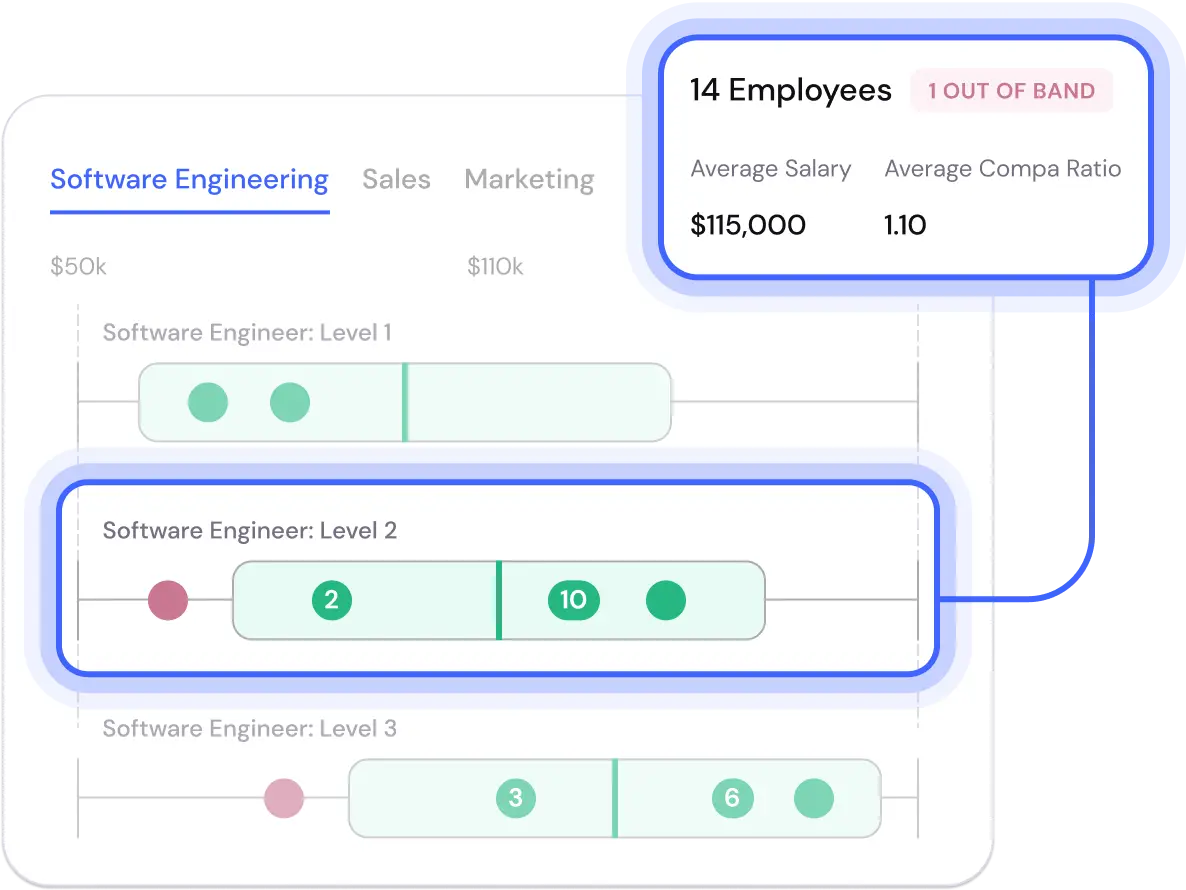
Task: Select the Software Engineering tab
Action: tap(189, 179)
